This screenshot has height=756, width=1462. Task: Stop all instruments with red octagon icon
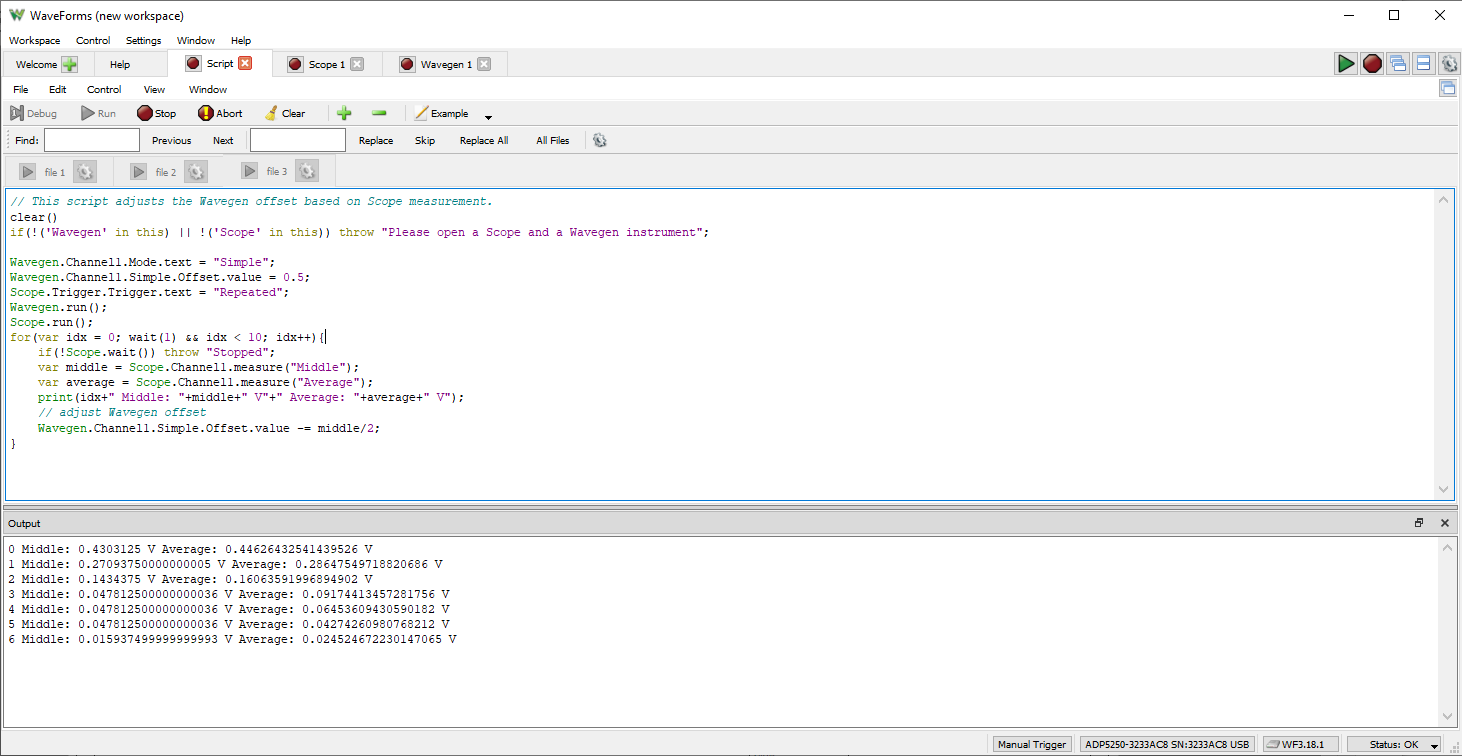pyautogui.click(x=1372, y=63)
